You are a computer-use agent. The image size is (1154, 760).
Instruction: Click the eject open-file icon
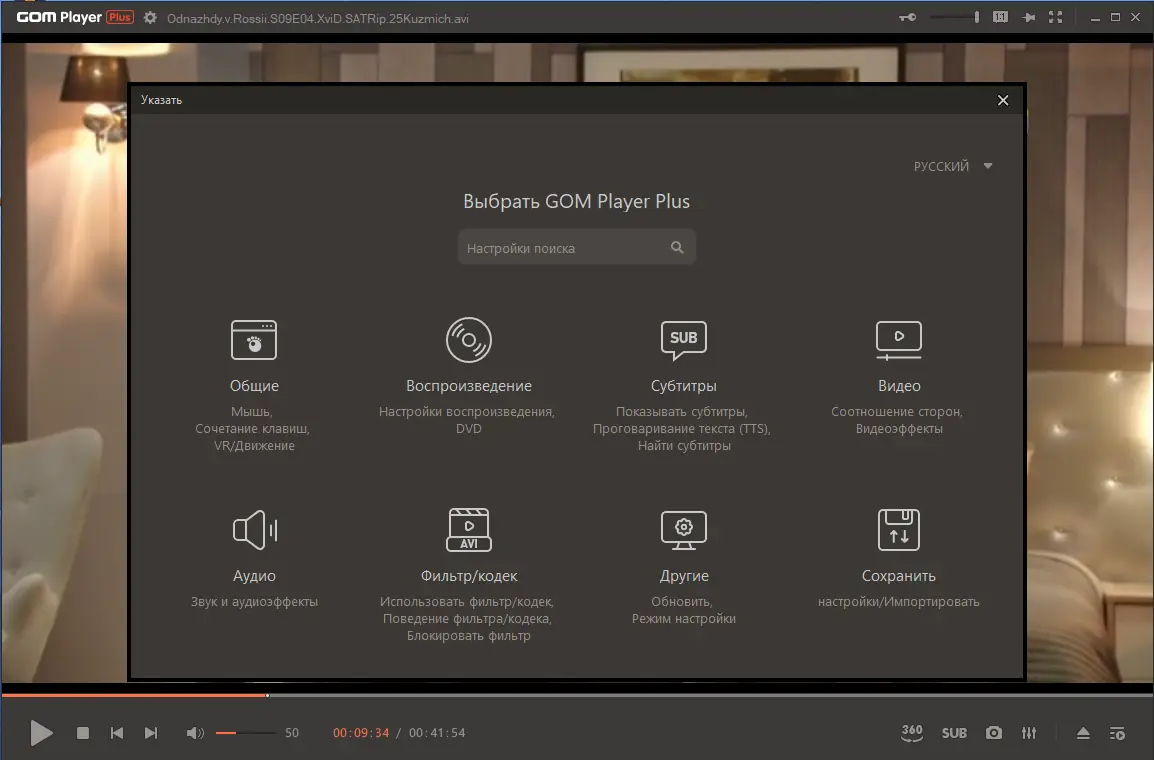(x=1083, y=733)
